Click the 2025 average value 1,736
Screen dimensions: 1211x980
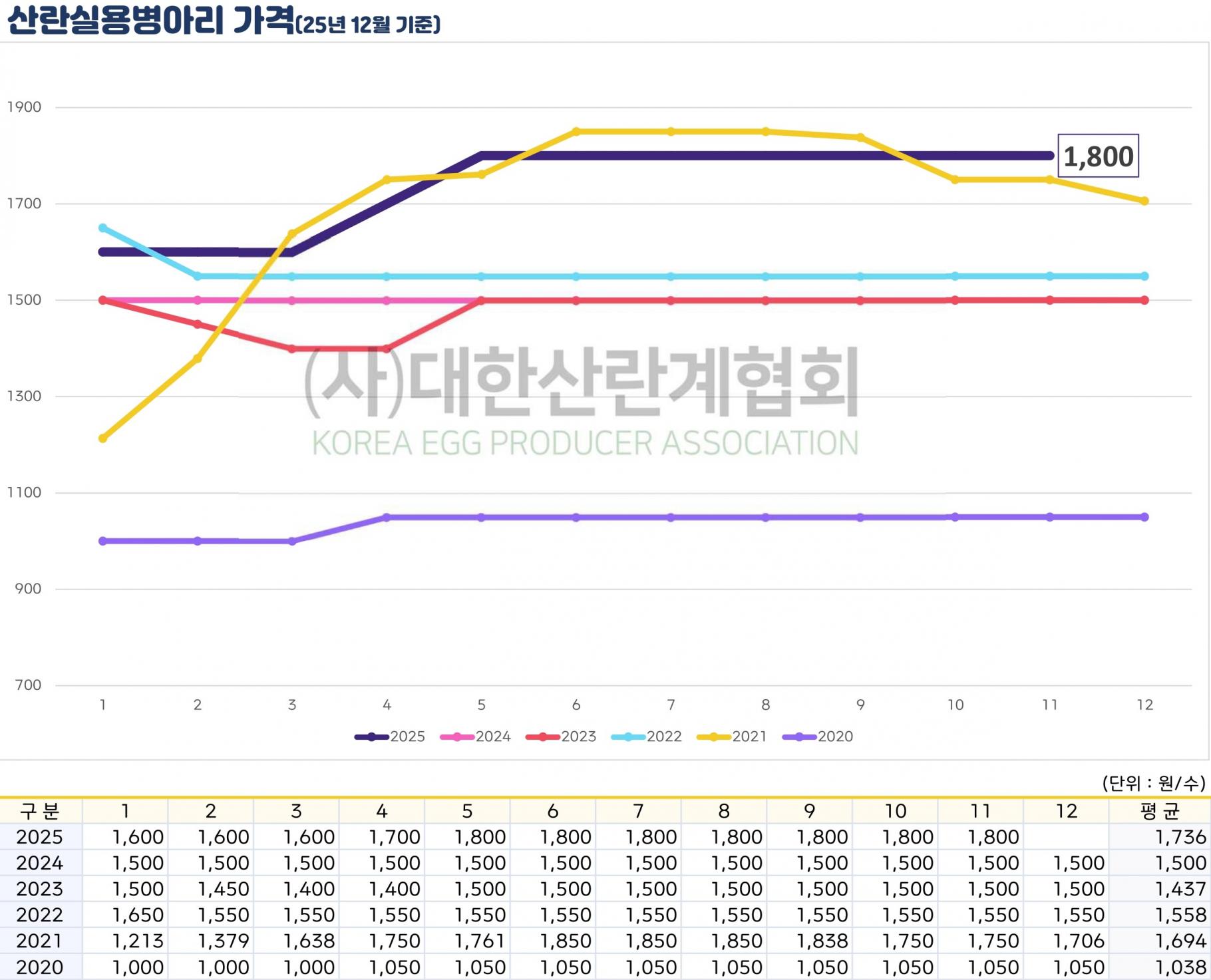(1180, 837)
